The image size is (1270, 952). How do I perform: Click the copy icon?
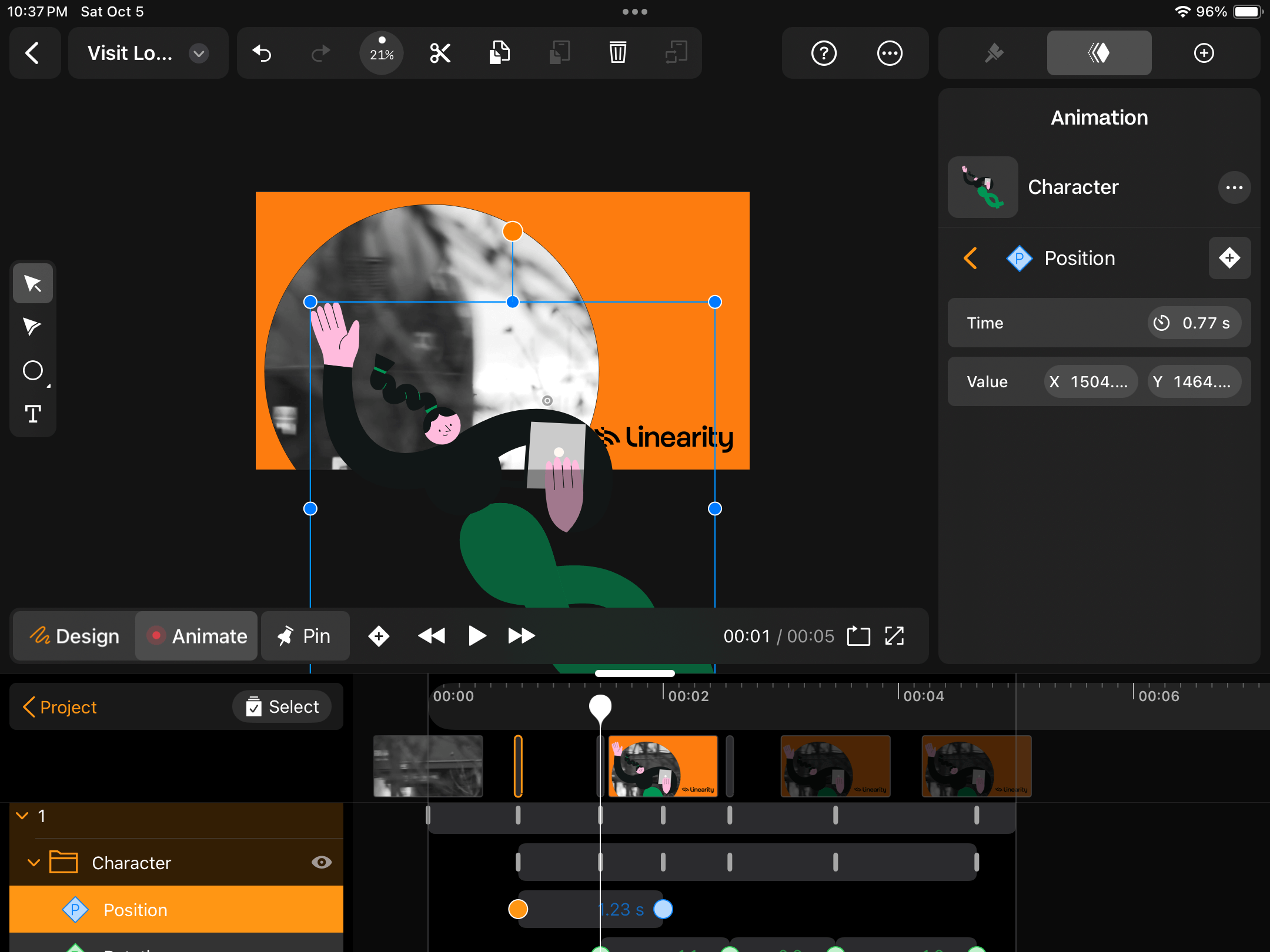[499, 53]
